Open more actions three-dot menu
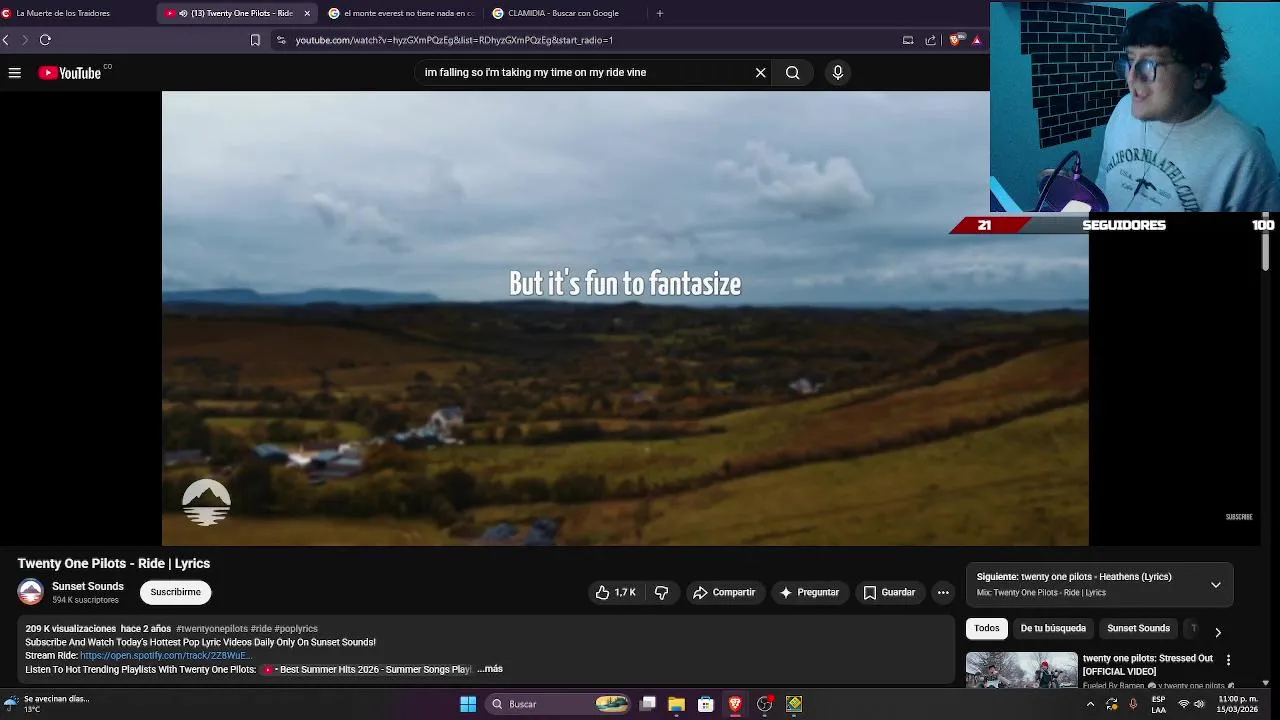1280x720 pixels. click(943, 592)
